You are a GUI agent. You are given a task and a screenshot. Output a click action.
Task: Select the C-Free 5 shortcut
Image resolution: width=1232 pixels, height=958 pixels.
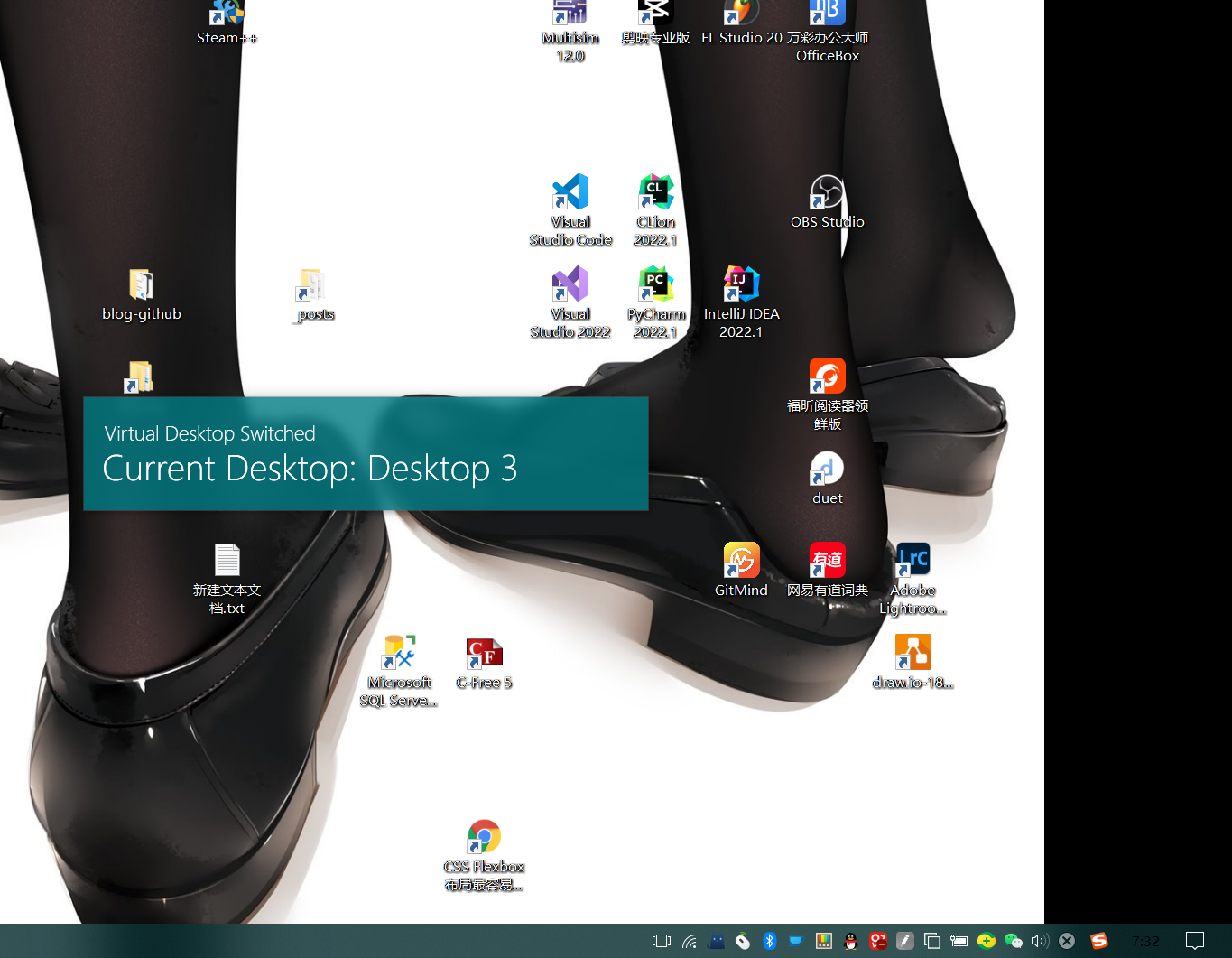pyautogui.click(x=485, y=662)
